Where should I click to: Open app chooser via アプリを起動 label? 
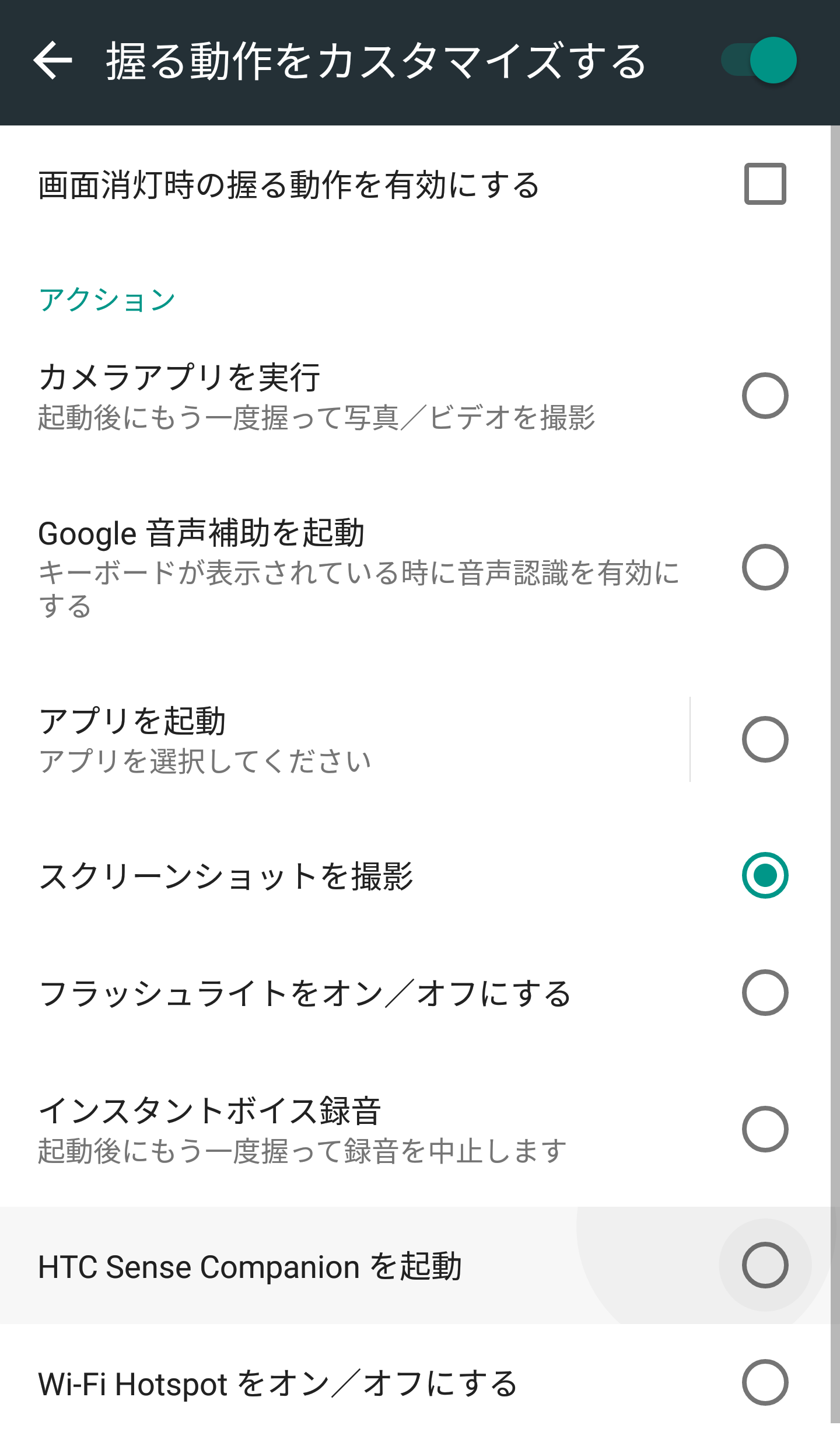132,721
